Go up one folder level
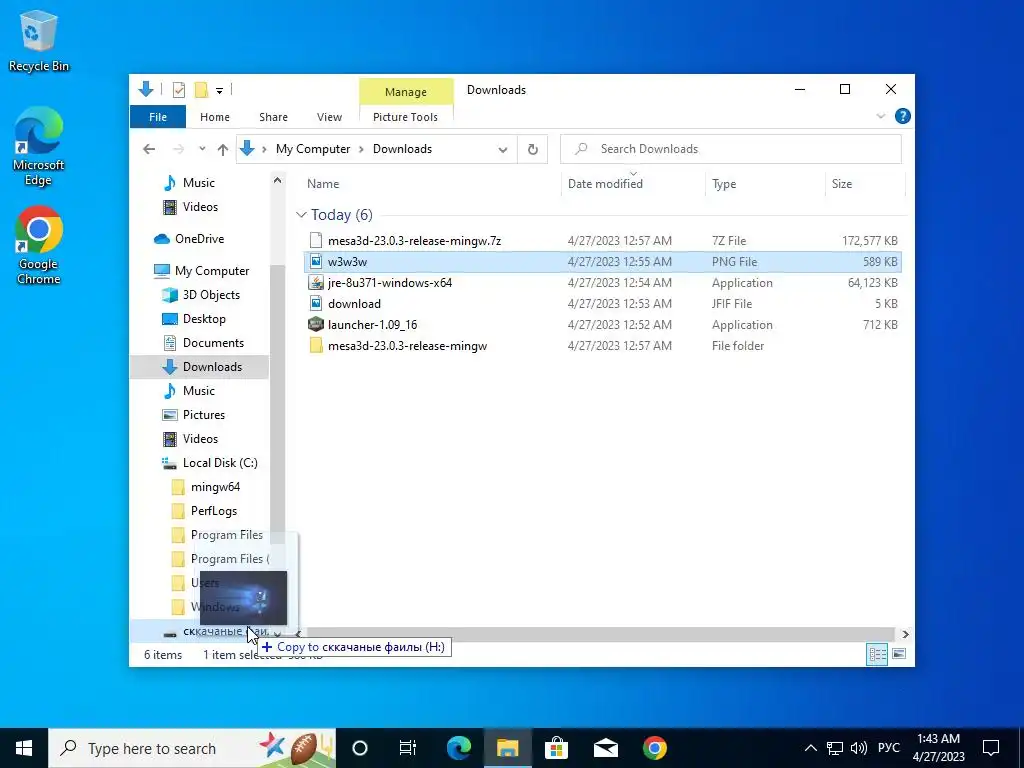Viewport: 1024px width, 768px height. (223, 150)
